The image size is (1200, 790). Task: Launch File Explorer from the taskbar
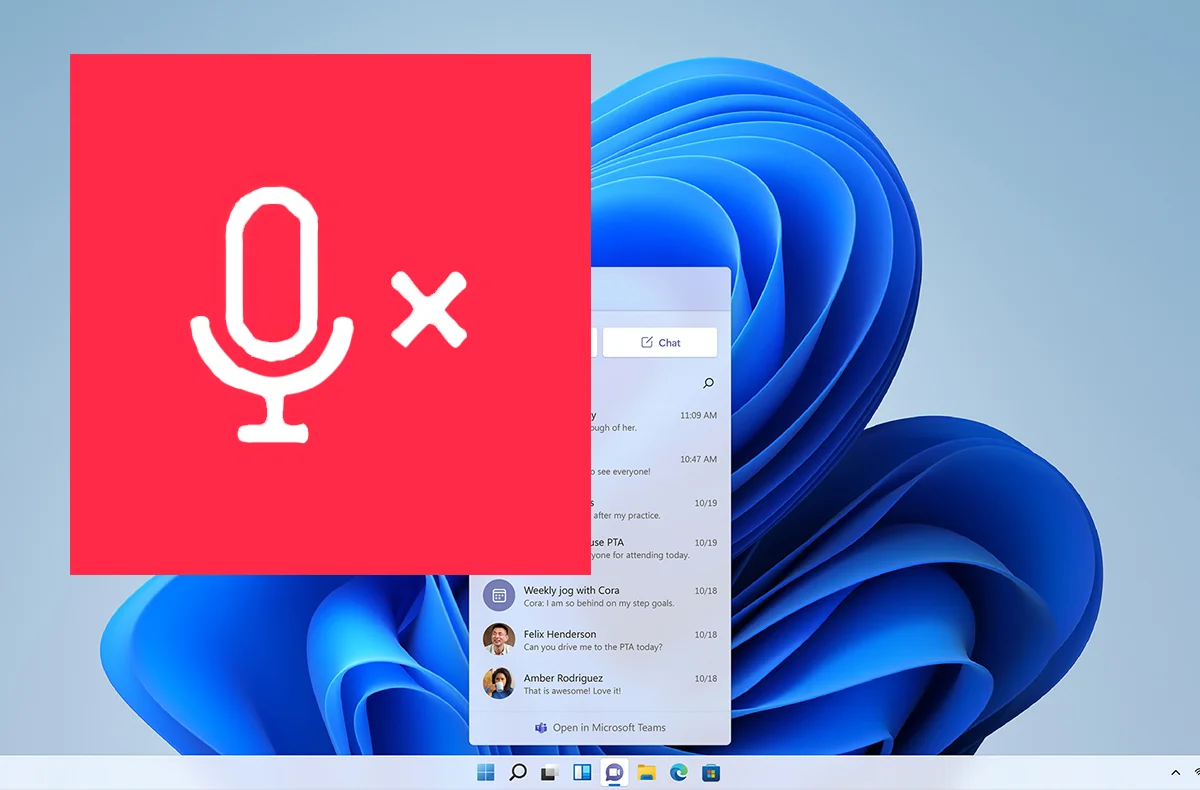point(646,772)
